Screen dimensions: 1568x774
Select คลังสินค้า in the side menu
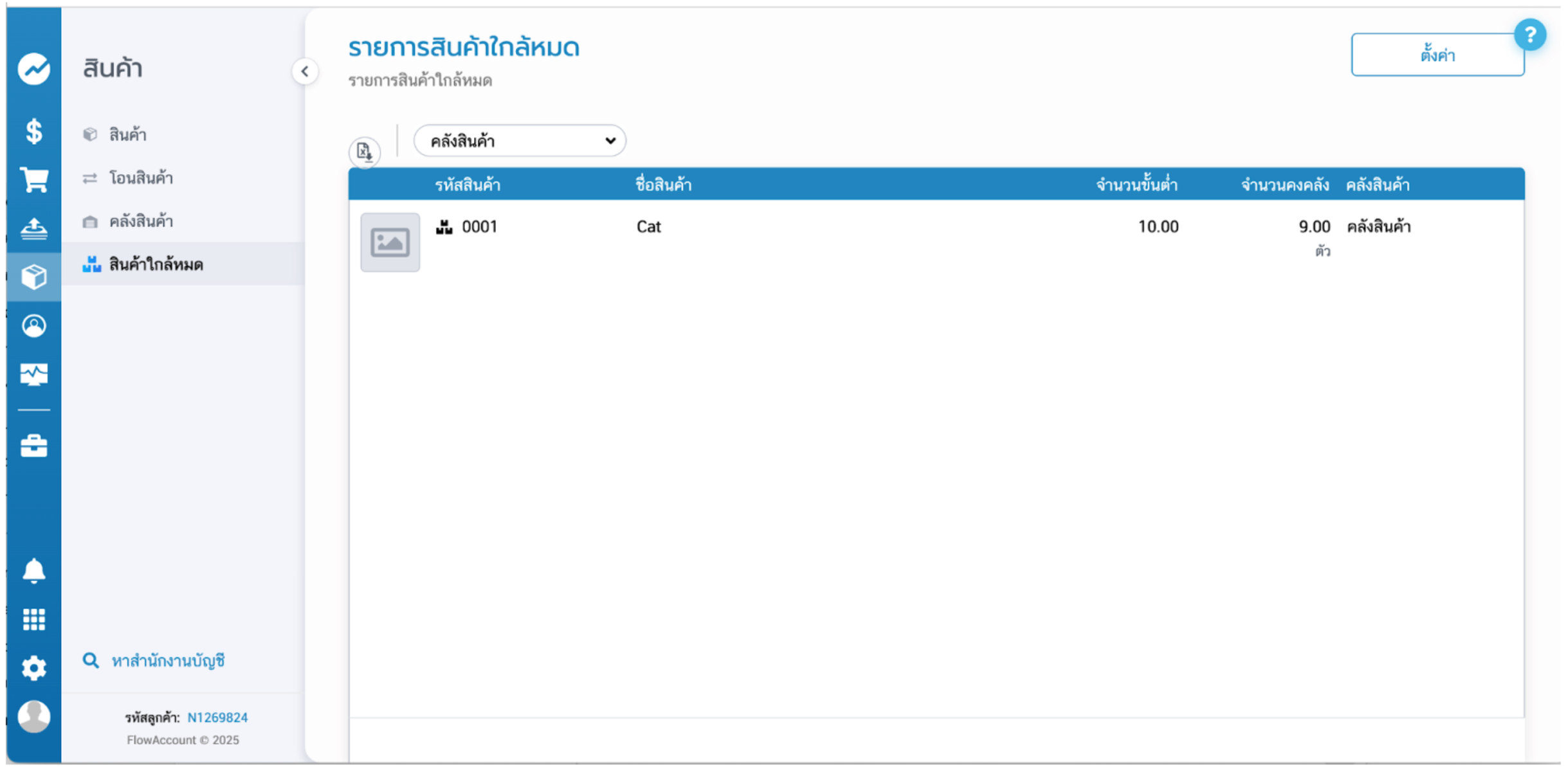click(141, 221)
